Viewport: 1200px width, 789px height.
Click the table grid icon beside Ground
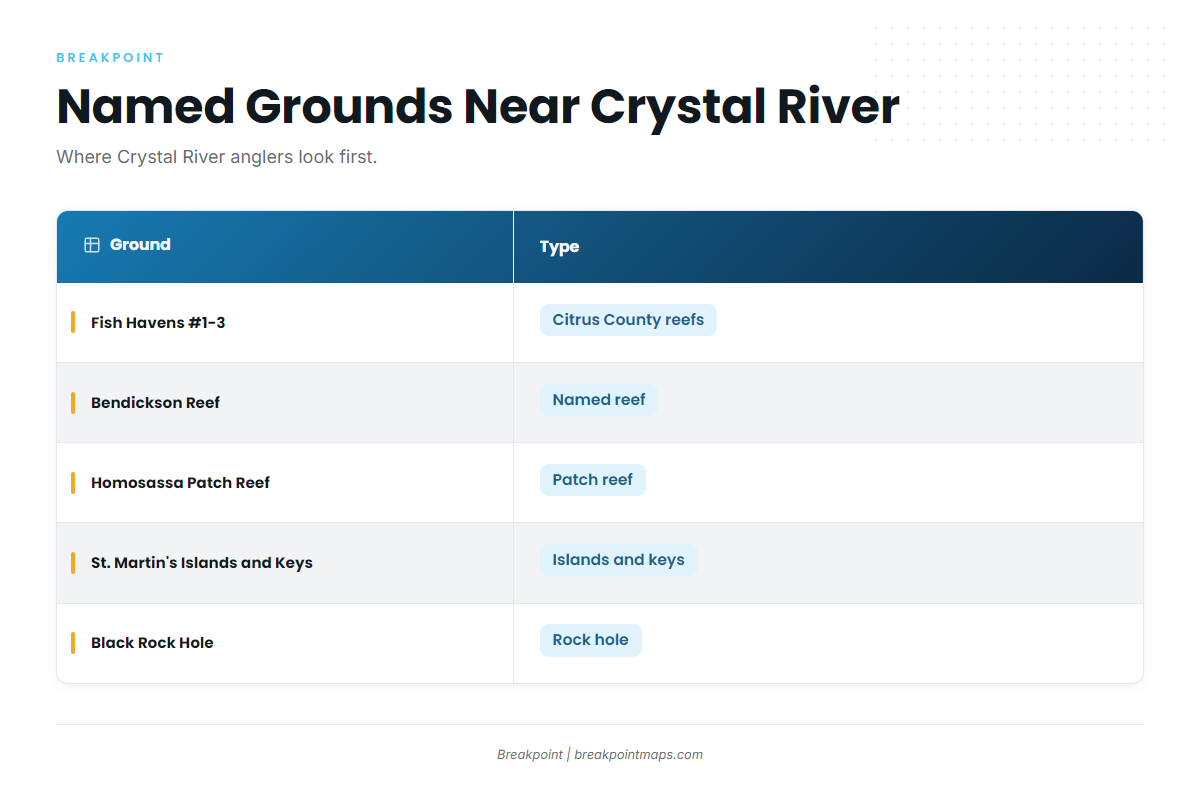pyautogui.click(x=92, y=245)
